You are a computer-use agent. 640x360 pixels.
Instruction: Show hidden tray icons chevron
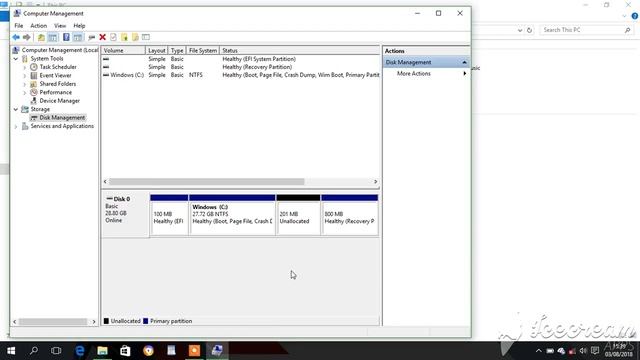[x=538, y=351]
